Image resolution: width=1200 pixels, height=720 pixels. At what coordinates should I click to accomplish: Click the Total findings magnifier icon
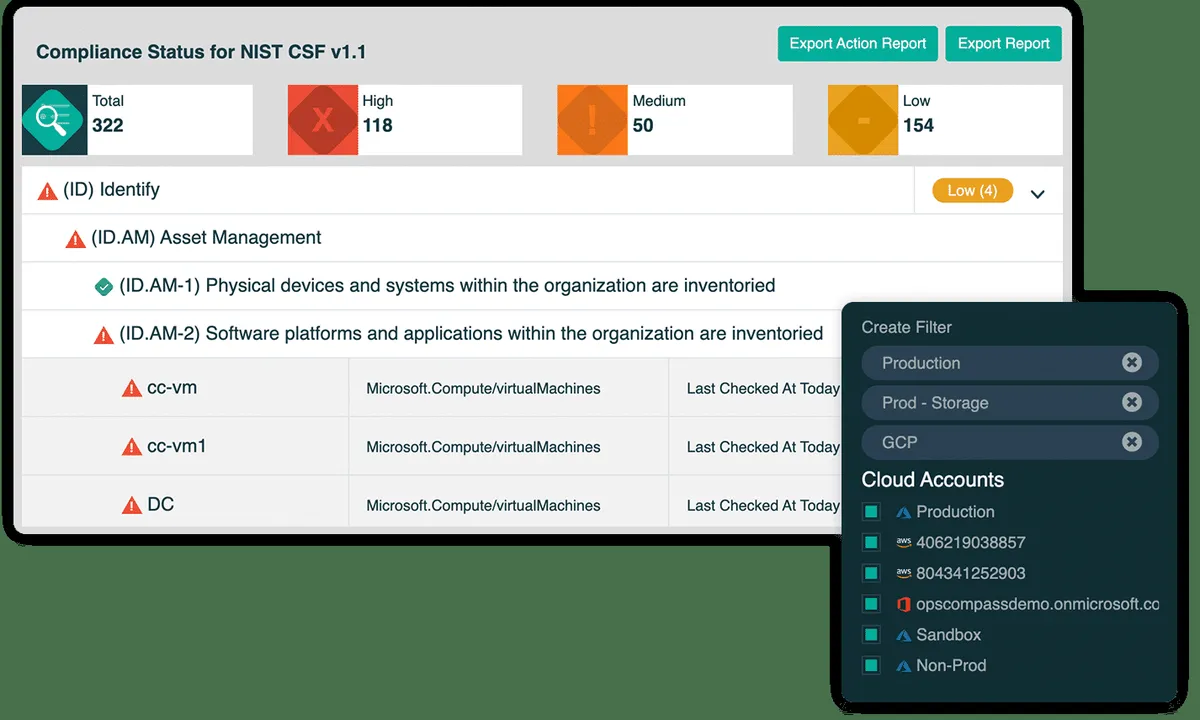[54, 120]
